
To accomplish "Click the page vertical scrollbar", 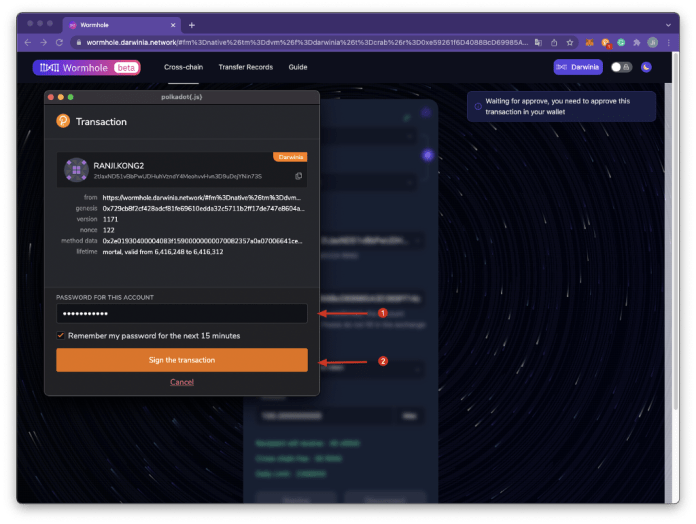I will point(676,231).
